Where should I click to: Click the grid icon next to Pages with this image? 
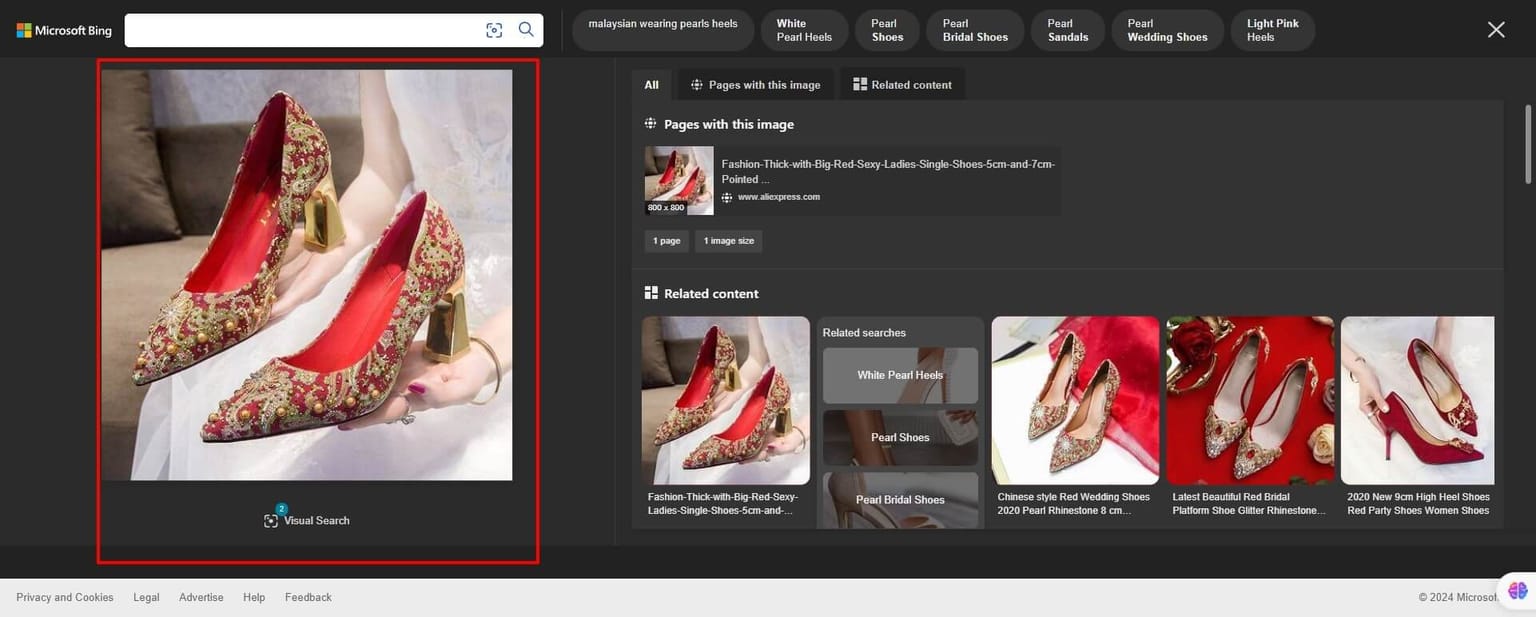pyautogui.click(x=650, y=122)
